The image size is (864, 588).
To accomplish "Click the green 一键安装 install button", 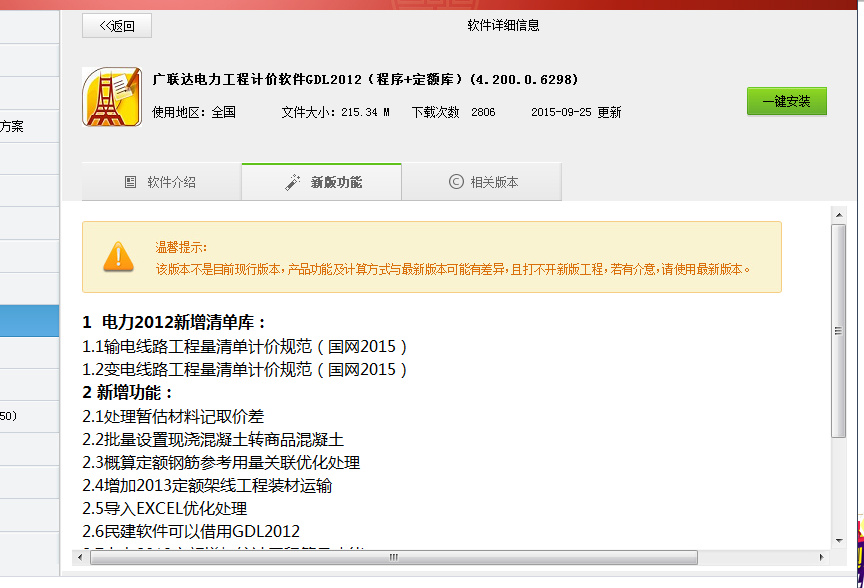I will click(x=786, y=101).
